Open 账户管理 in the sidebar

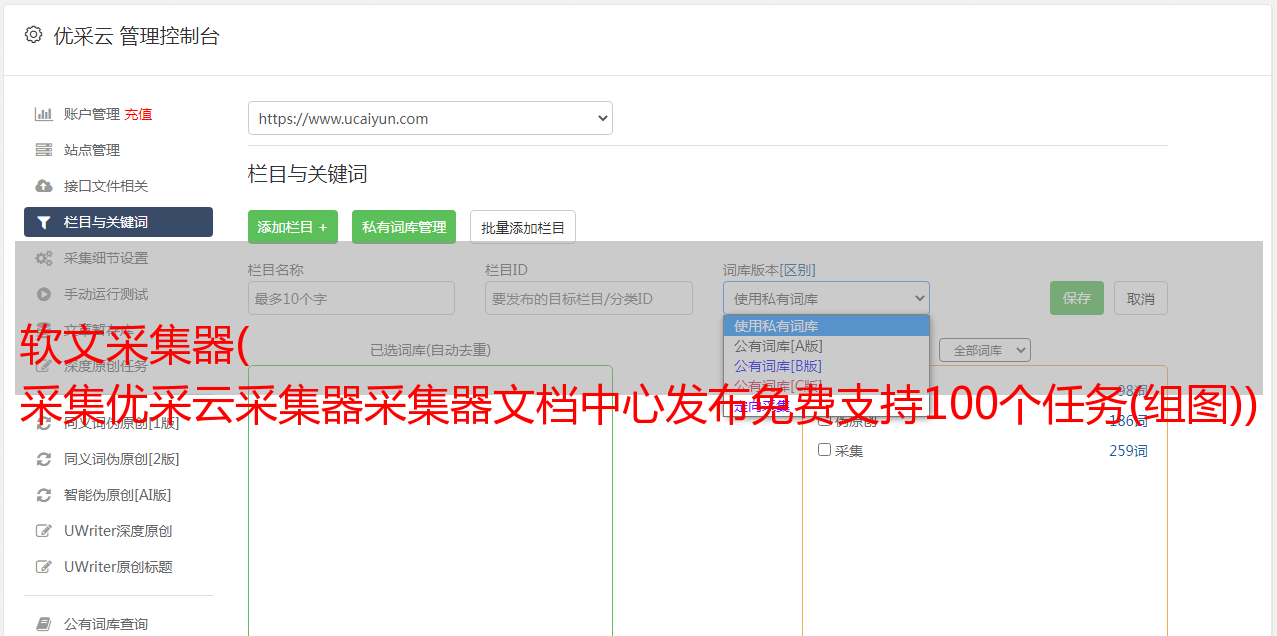pos(92,114)
